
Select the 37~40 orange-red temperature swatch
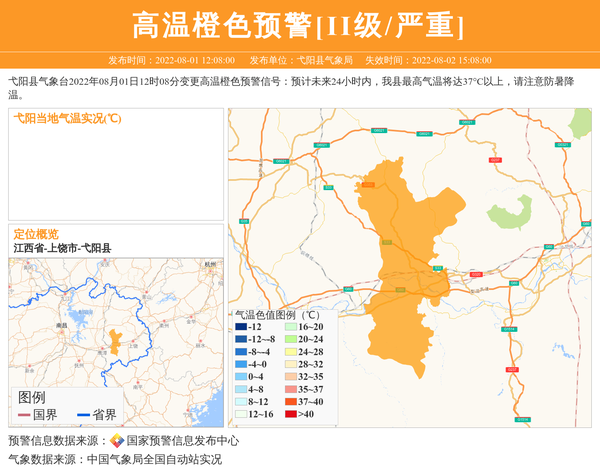point(290,401)
